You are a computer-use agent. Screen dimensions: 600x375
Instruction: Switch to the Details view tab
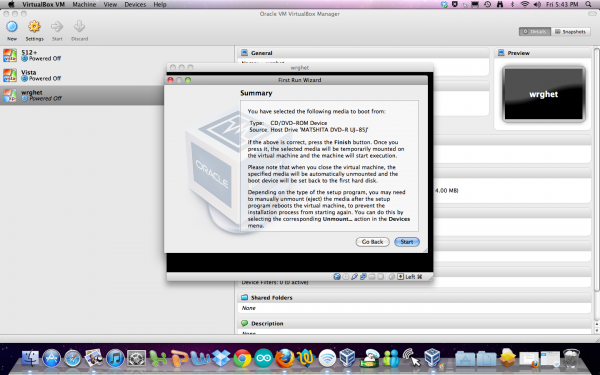pyautogui.click(x=535, y=31)
